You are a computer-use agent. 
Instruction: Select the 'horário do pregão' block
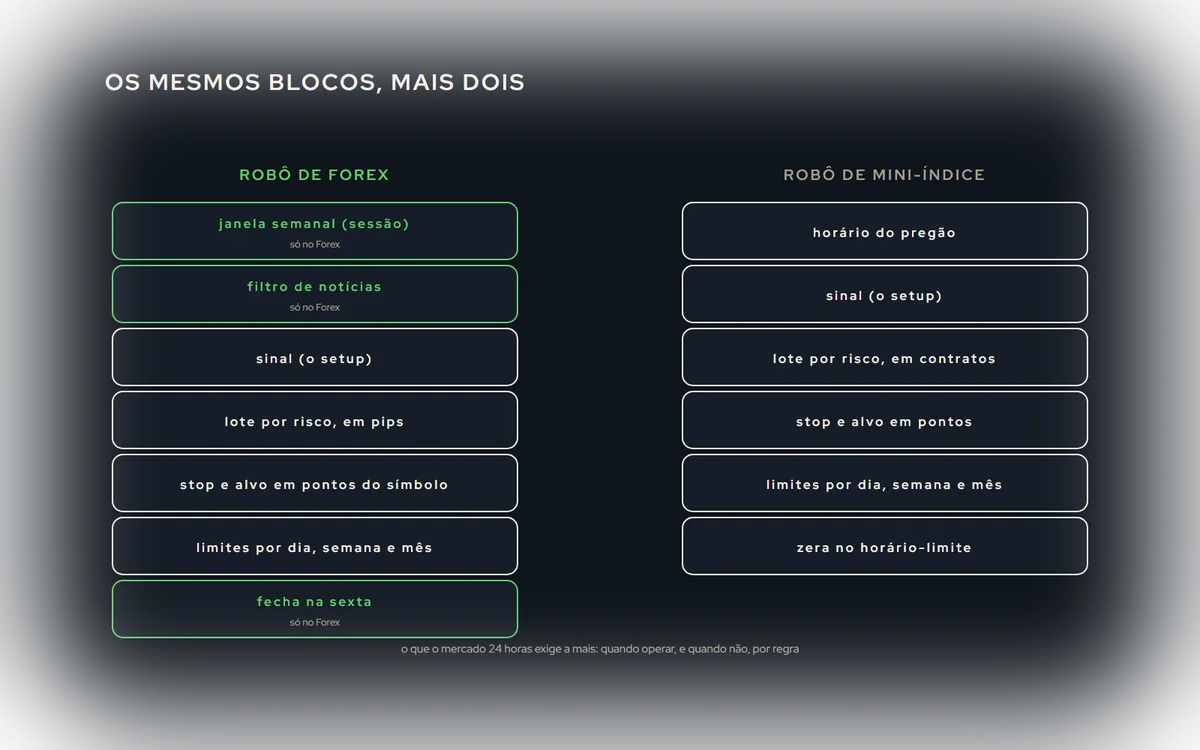pos(885,231)
